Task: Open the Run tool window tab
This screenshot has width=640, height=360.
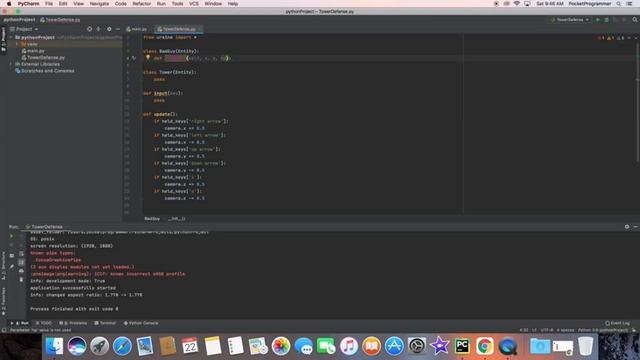Action: tap(20, 323)
